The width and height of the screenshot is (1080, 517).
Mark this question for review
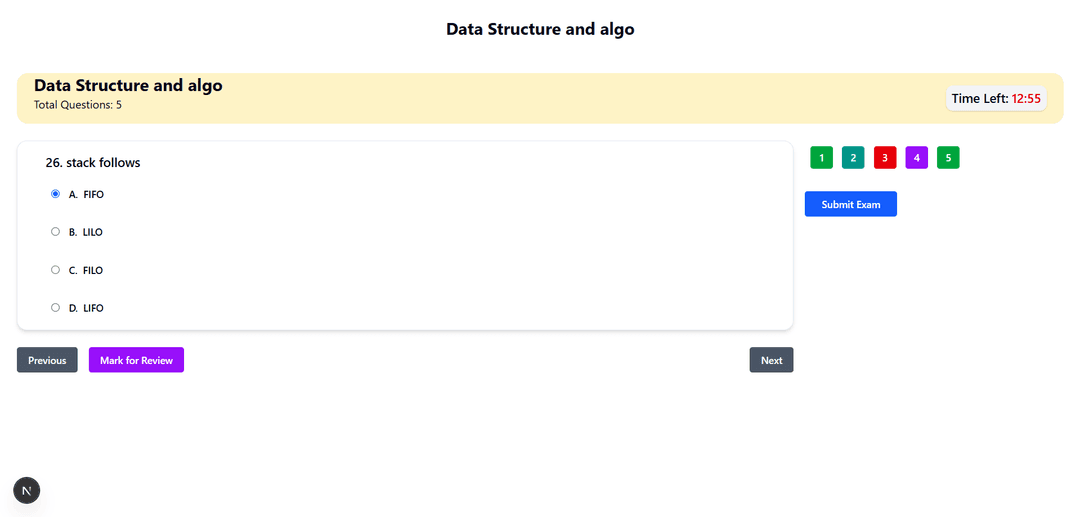136,360
